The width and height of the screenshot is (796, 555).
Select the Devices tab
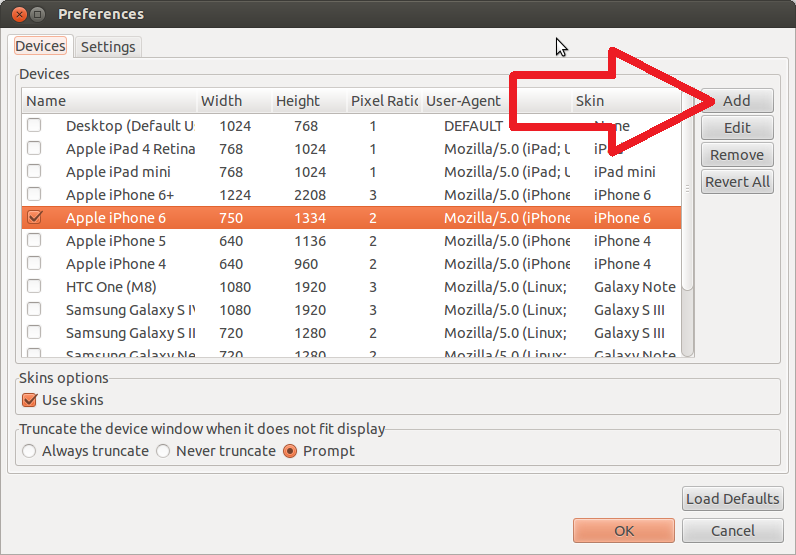pyautogui.click(x=40, y=46)
